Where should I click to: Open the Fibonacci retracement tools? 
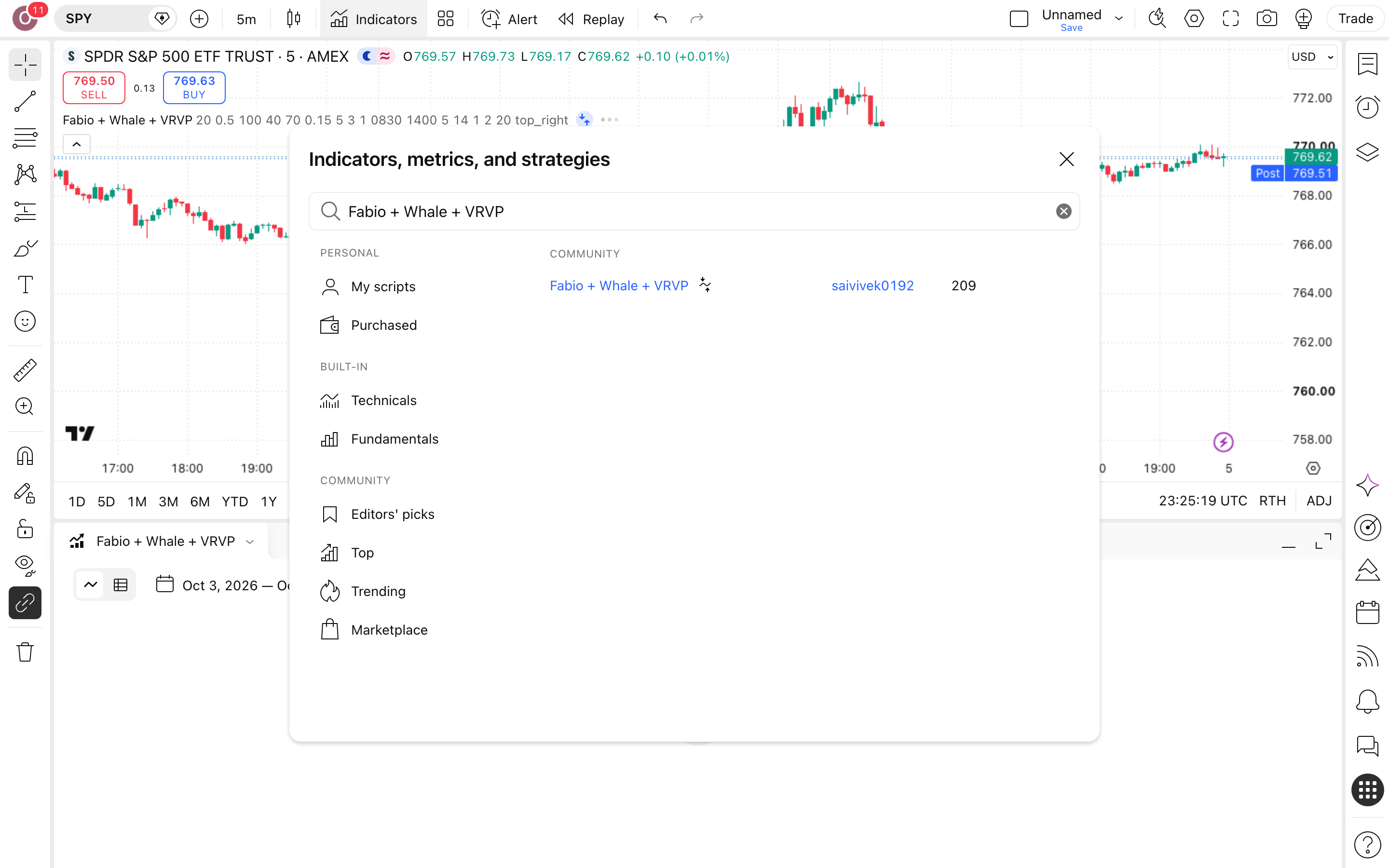(x=25, y=138)
